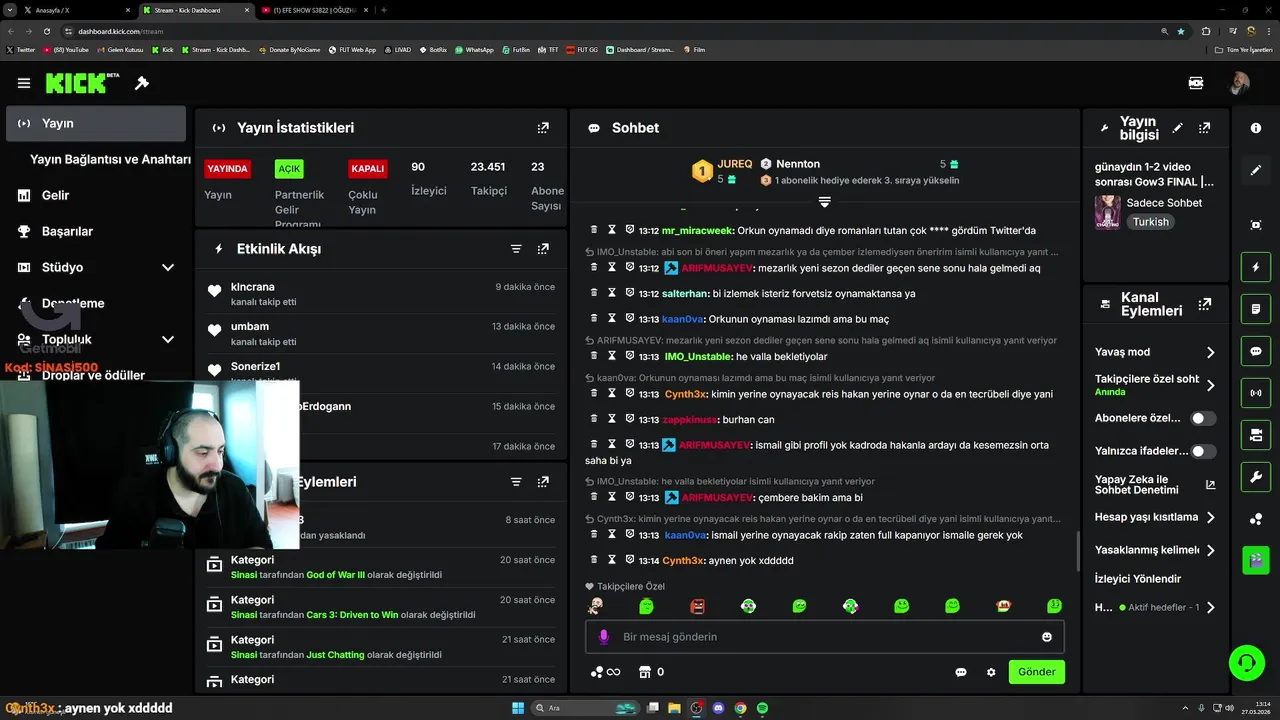Pop out the moderator Eylemleri panel
The image size is (1280, 720).
(x=543, y=482)
